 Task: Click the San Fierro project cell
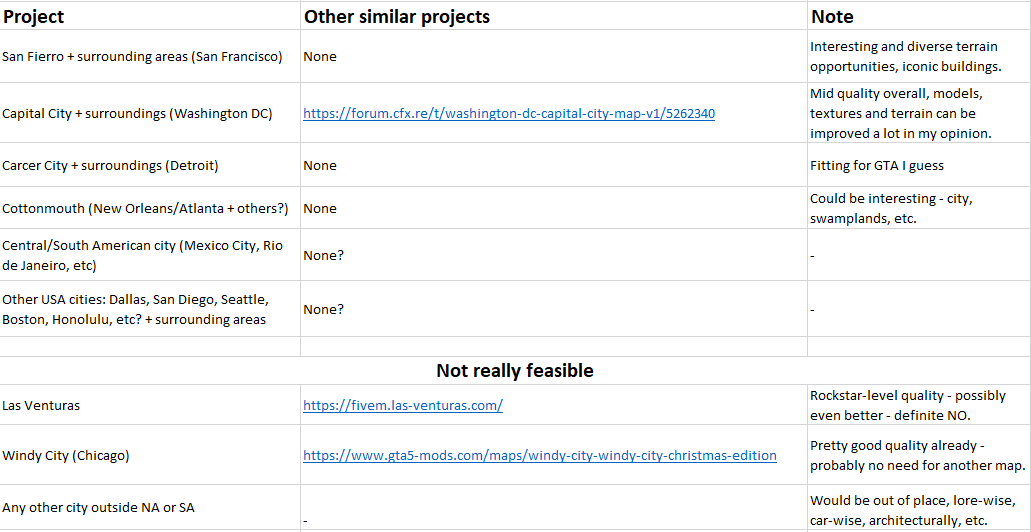pos(150,57)
